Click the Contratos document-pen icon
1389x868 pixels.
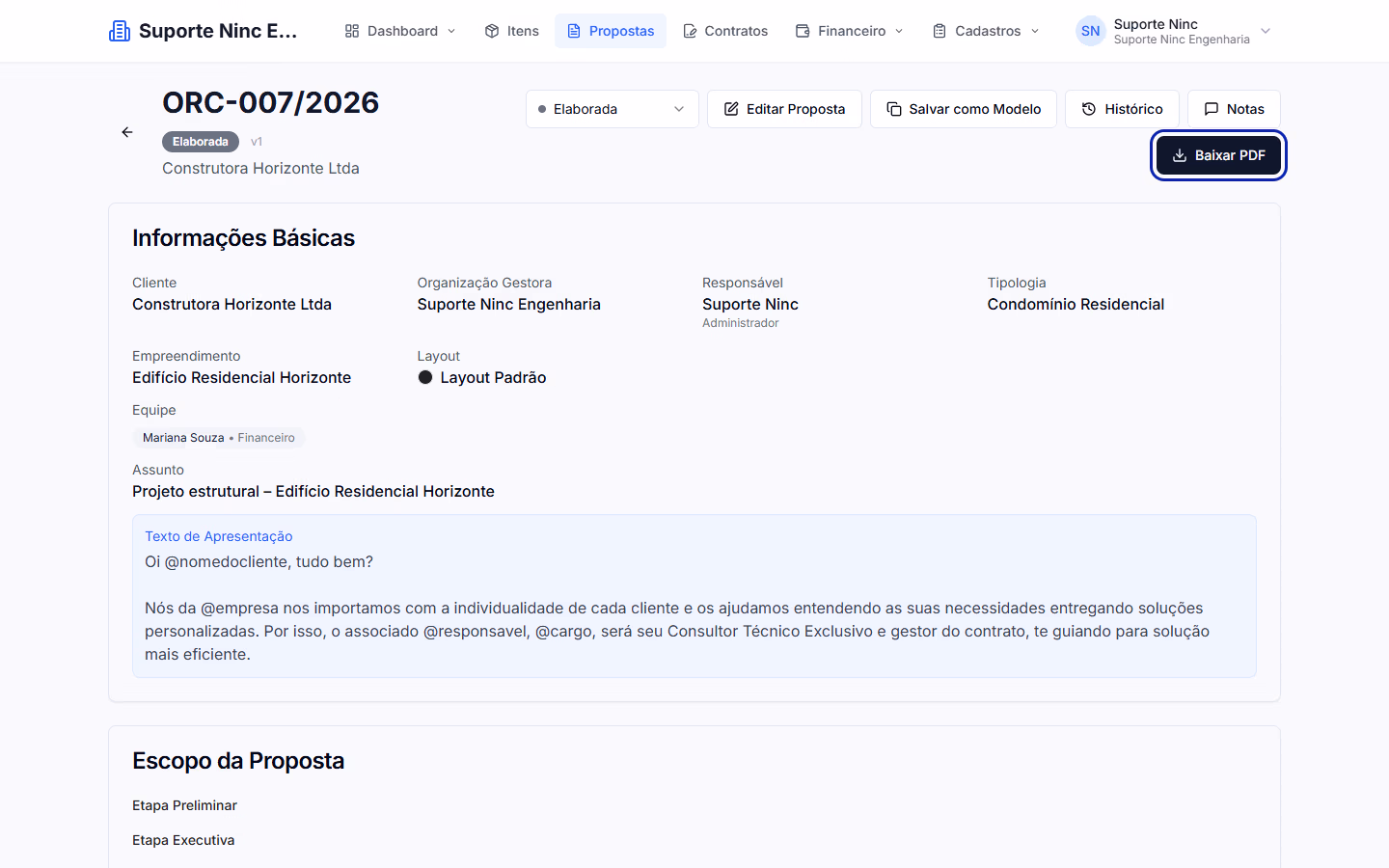(690, 31)
